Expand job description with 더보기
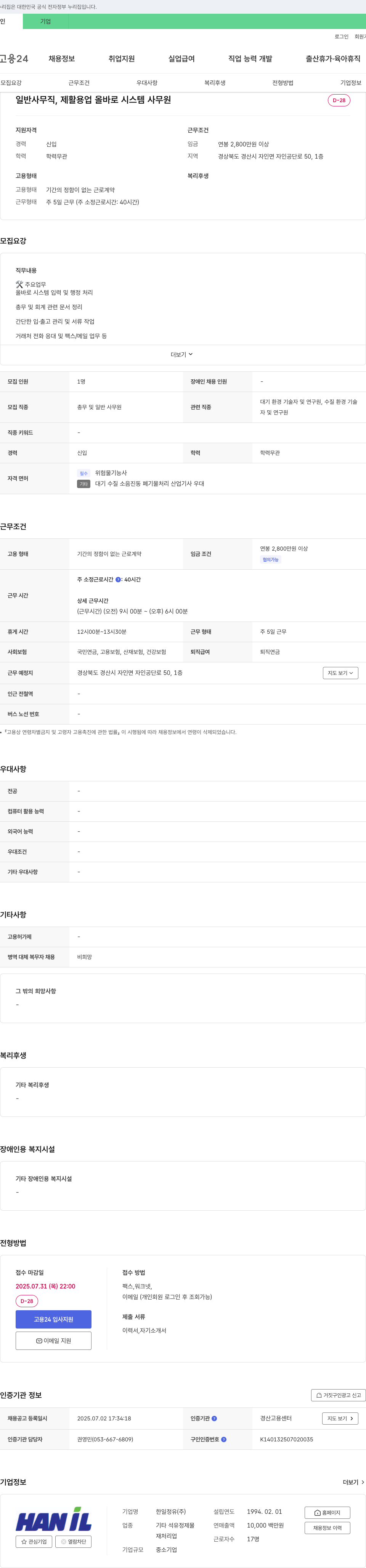 181,354
